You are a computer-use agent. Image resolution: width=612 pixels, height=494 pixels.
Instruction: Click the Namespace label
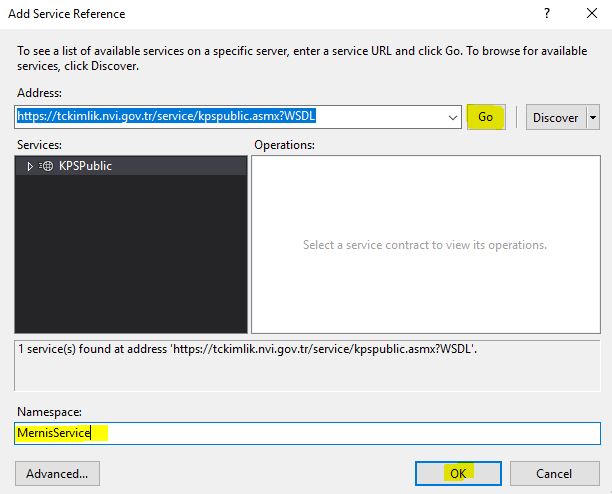tap(50, 412)
